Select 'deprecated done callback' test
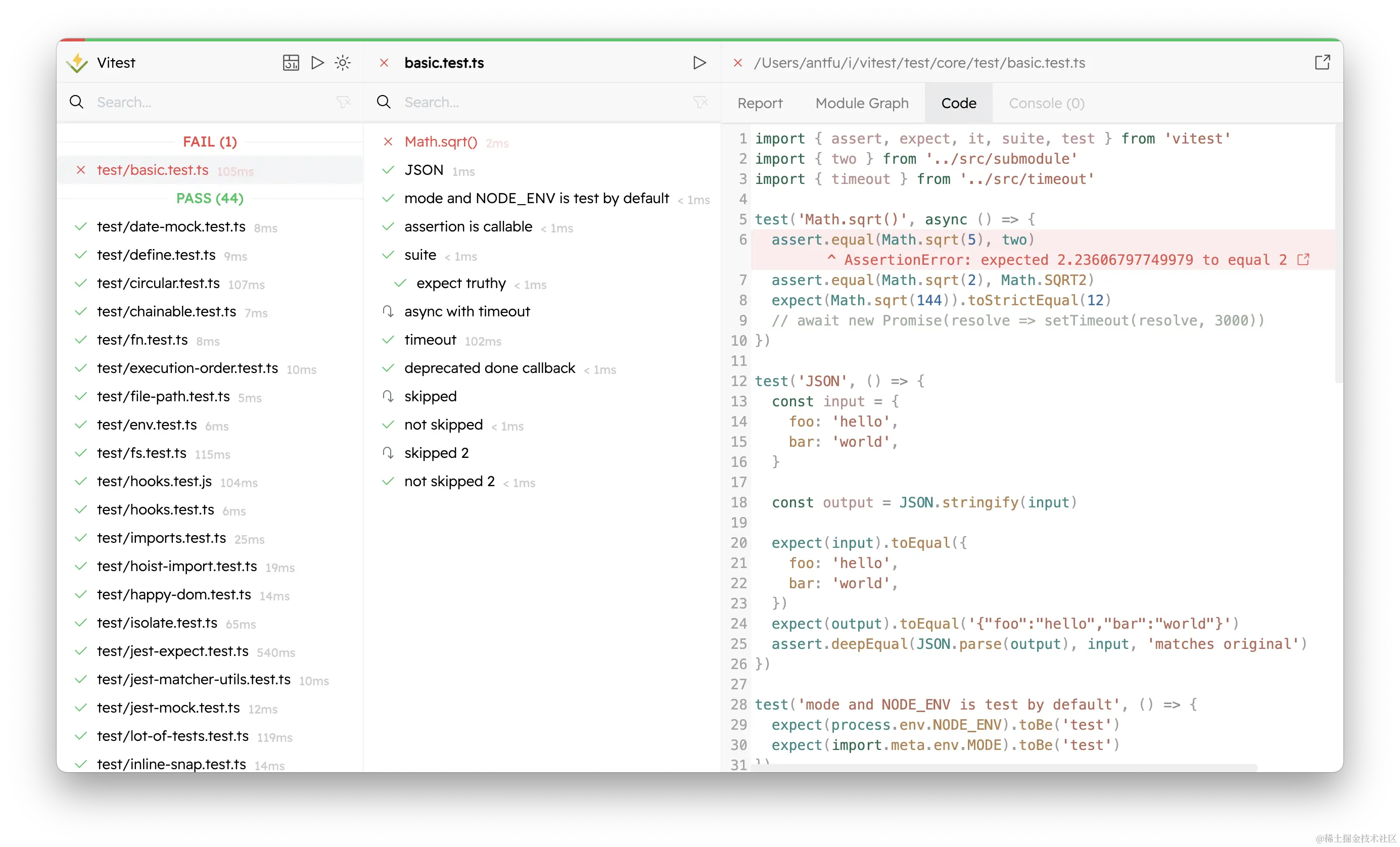Screen dimensions: 1400x847 (x=543, y=368)
